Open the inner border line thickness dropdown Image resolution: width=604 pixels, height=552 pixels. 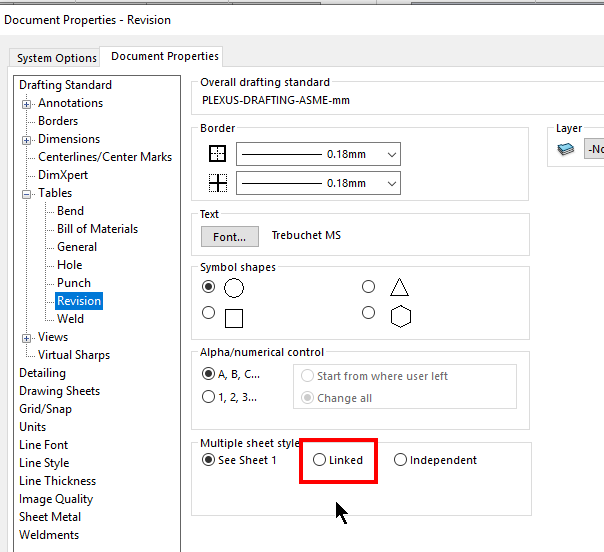tap(391, 183)
